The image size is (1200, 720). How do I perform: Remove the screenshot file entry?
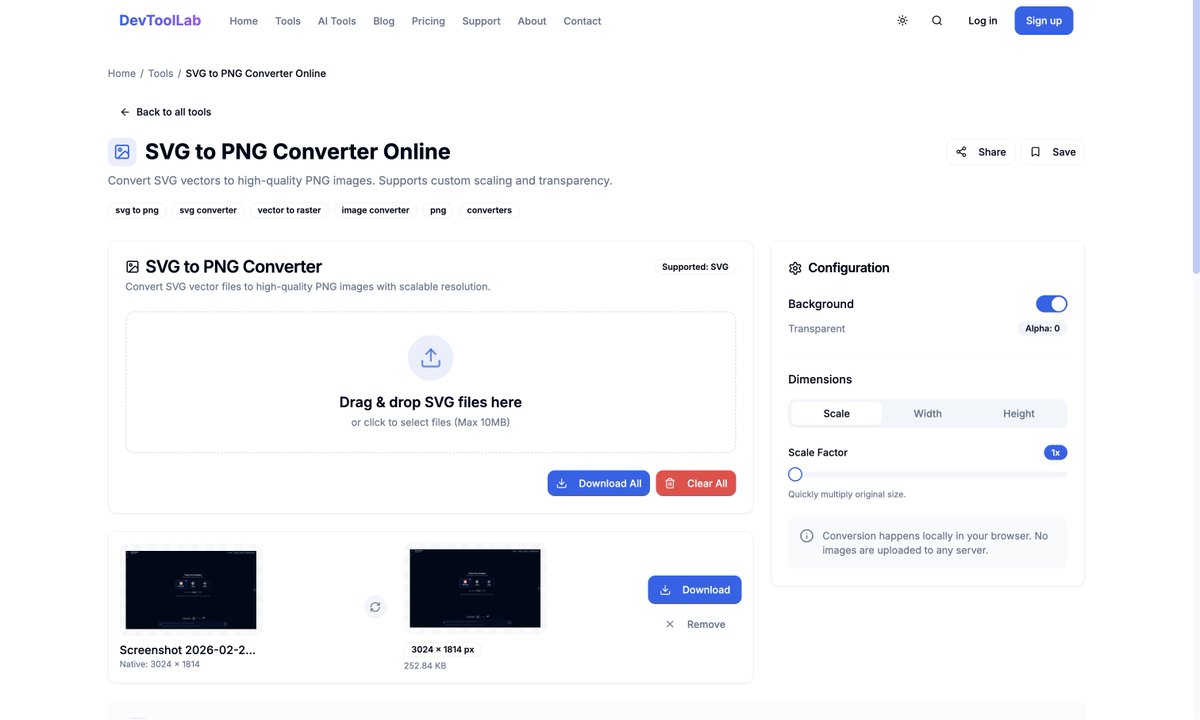(x=695, y=624)
